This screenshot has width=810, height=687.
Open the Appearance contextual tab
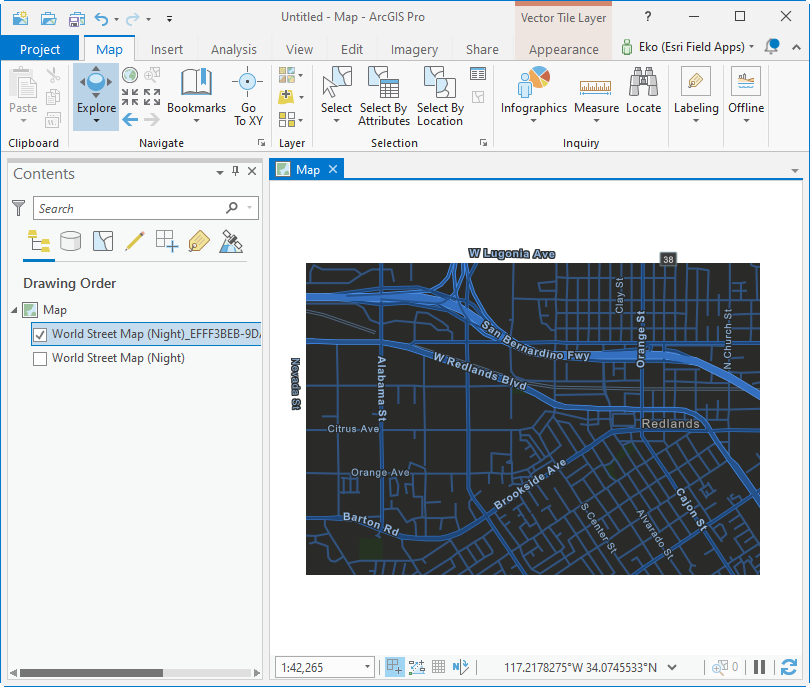564,49
